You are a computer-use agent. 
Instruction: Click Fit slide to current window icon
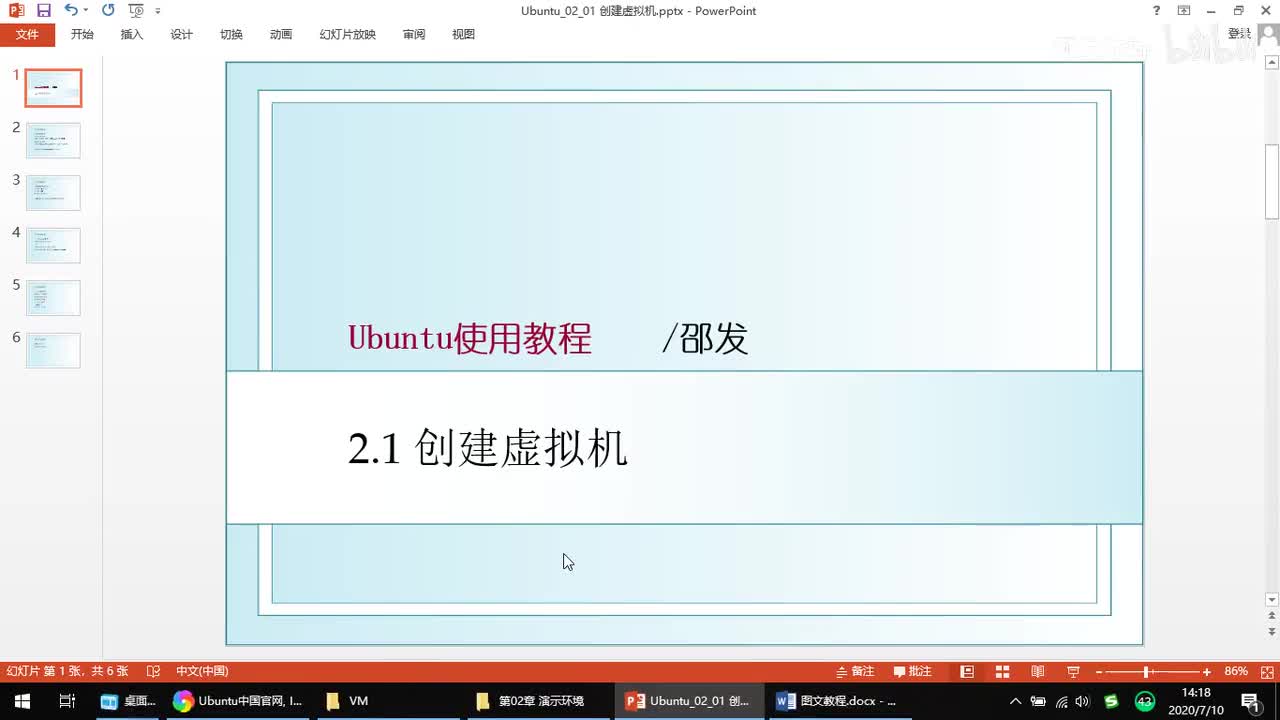pos(1266,671)
